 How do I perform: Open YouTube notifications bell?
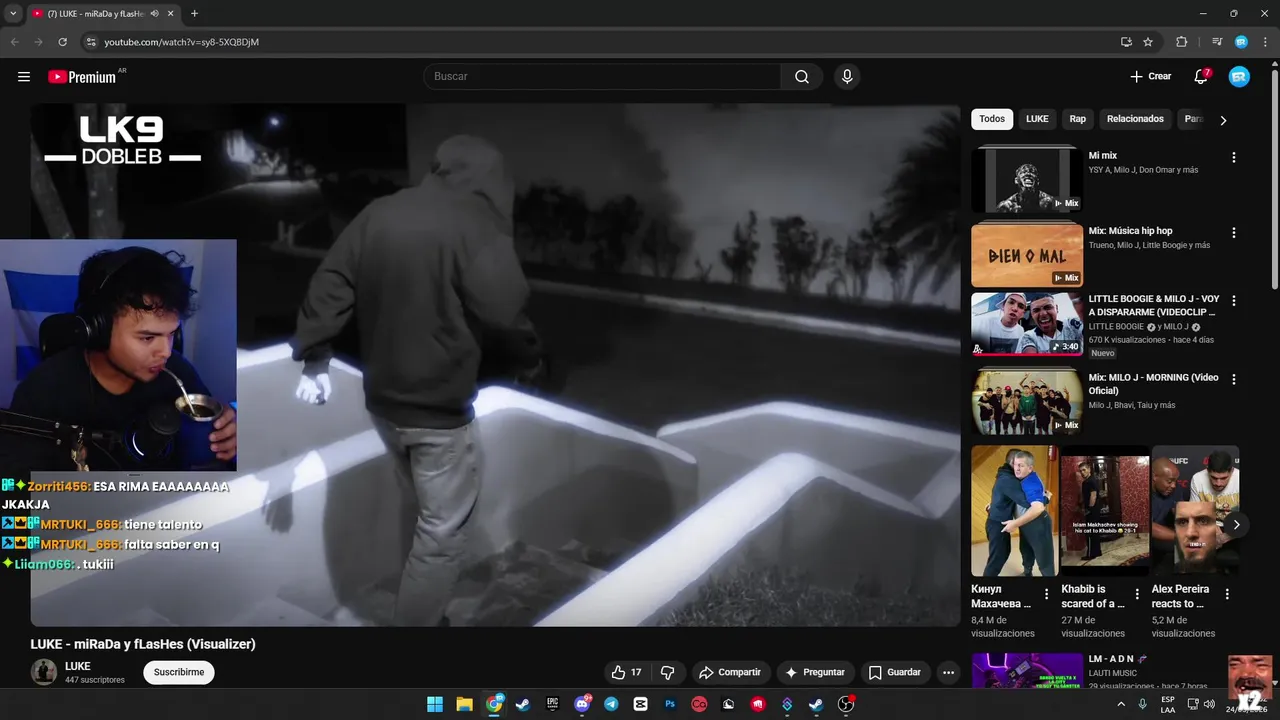pos(1201,77)
